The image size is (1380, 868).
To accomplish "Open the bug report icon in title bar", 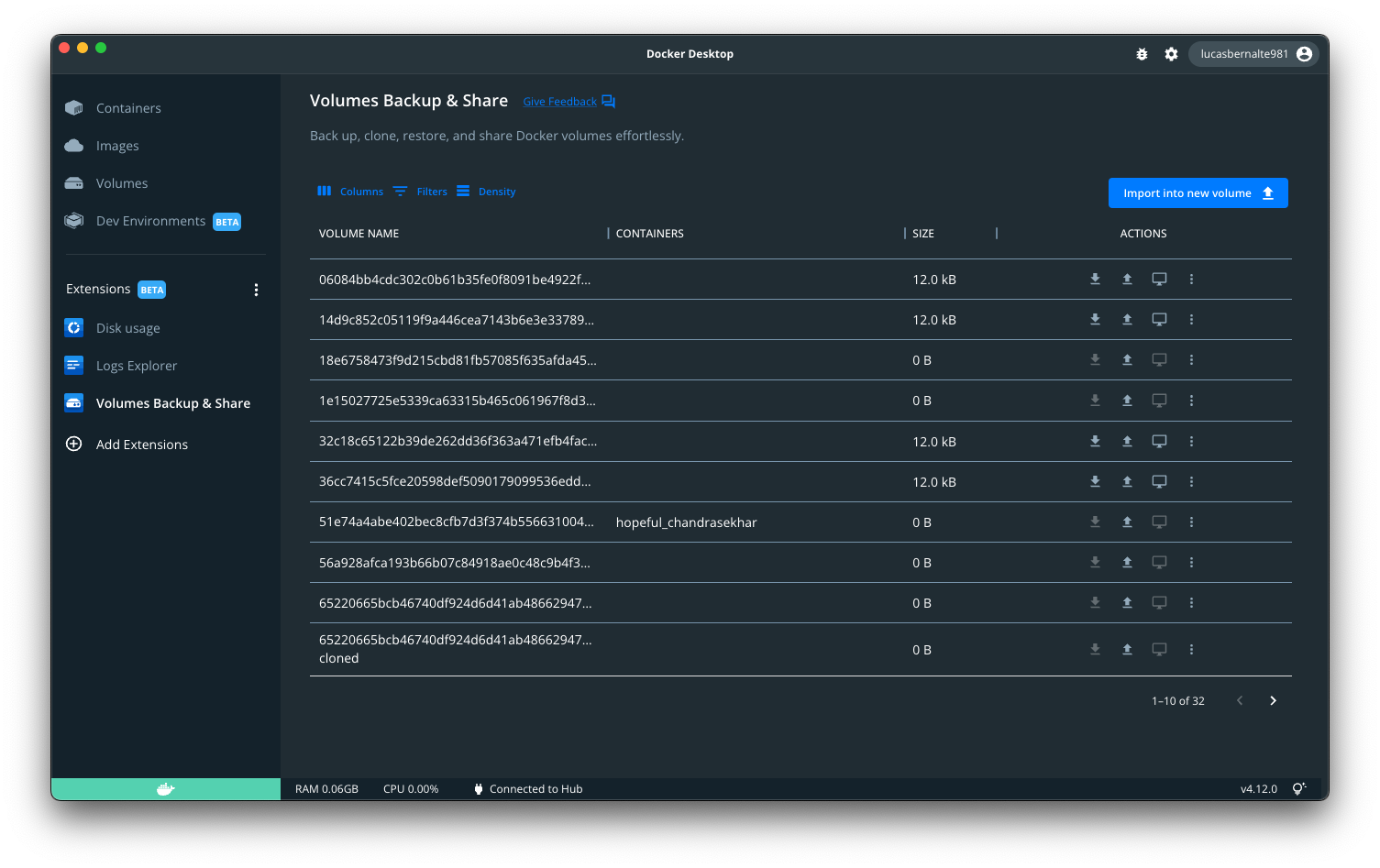I will (1142, 54).
